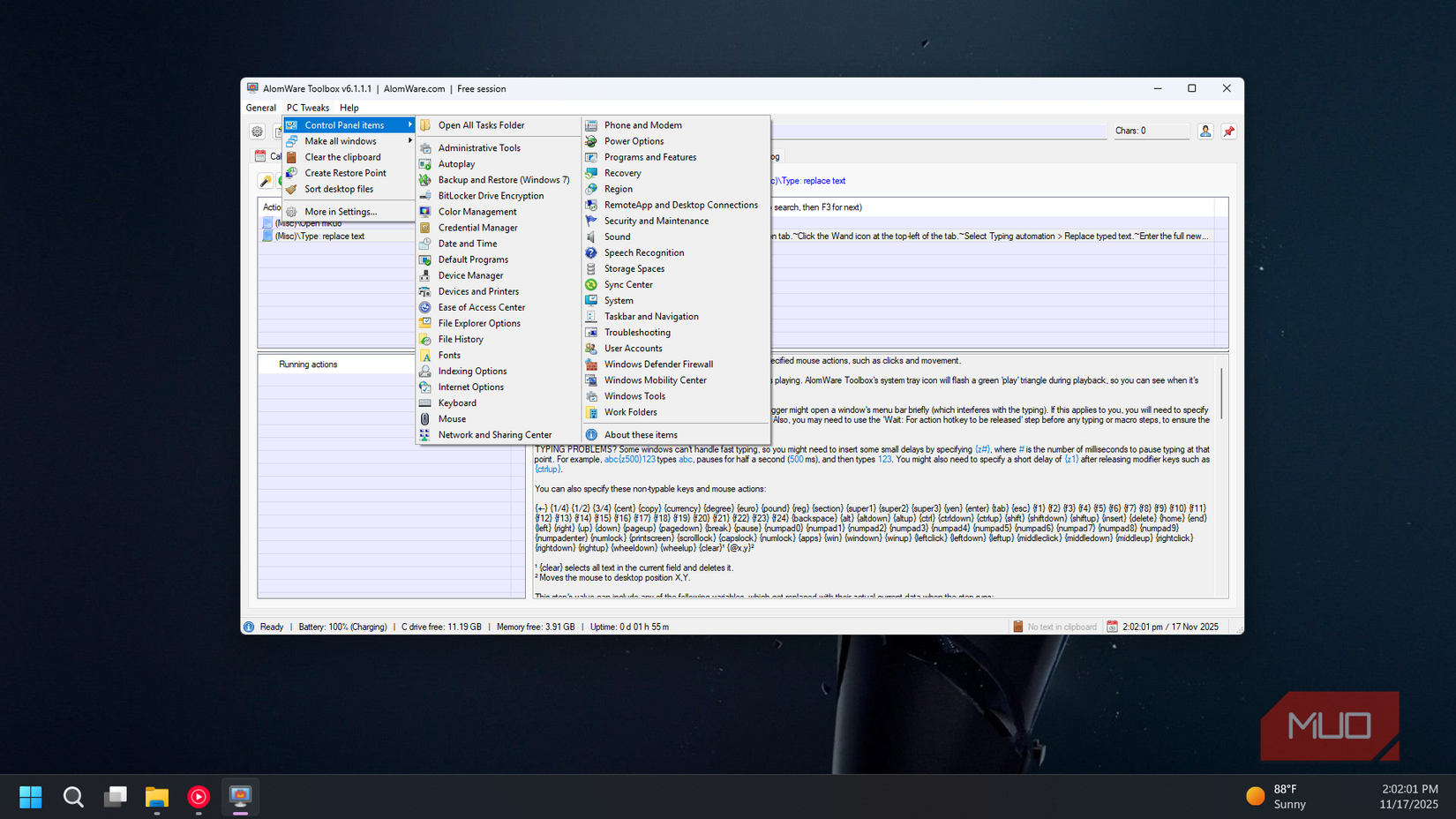Open the Device Manager item

pos(472,275)
